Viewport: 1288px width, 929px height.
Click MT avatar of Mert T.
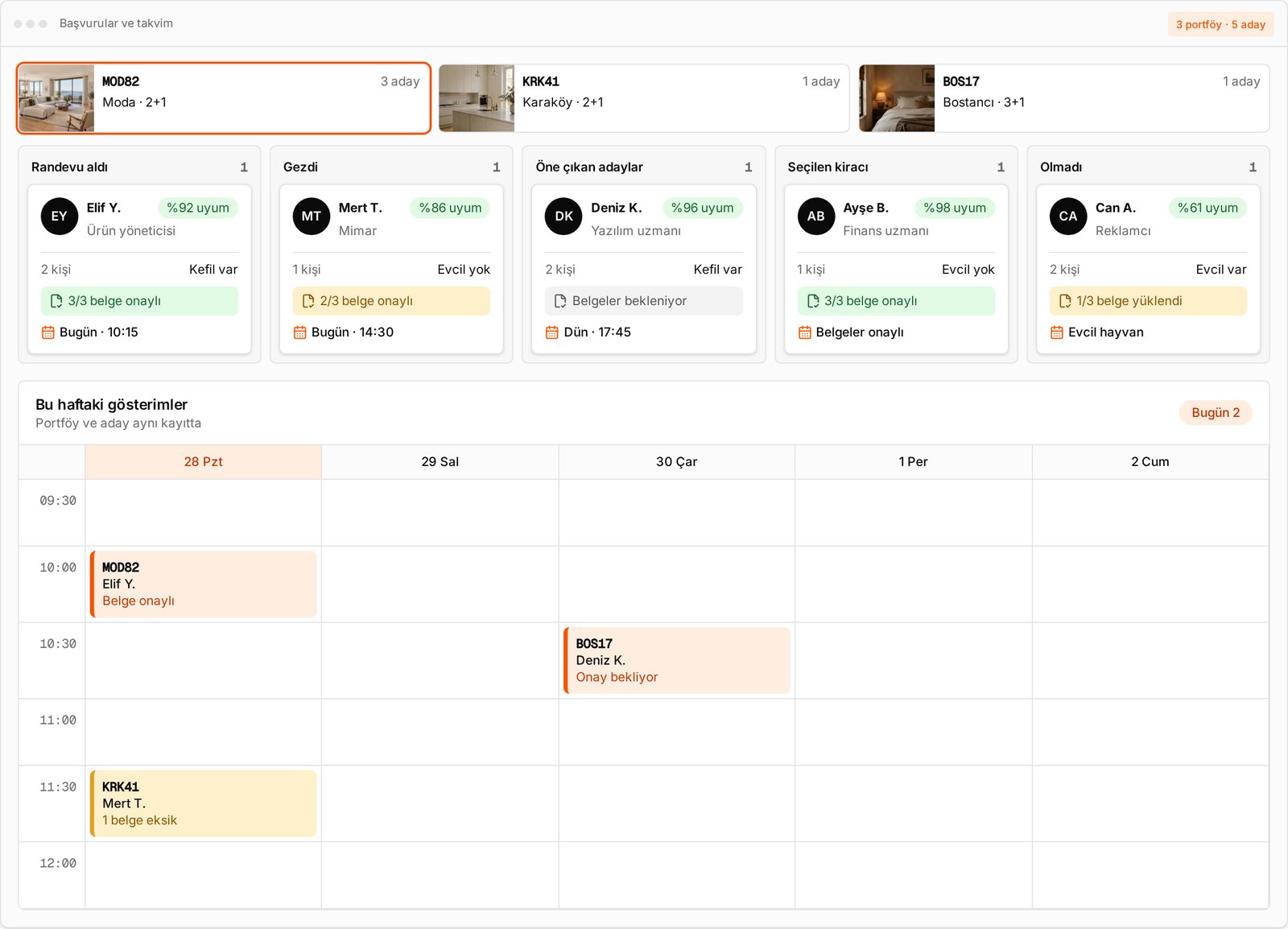(x=312, y=217)
